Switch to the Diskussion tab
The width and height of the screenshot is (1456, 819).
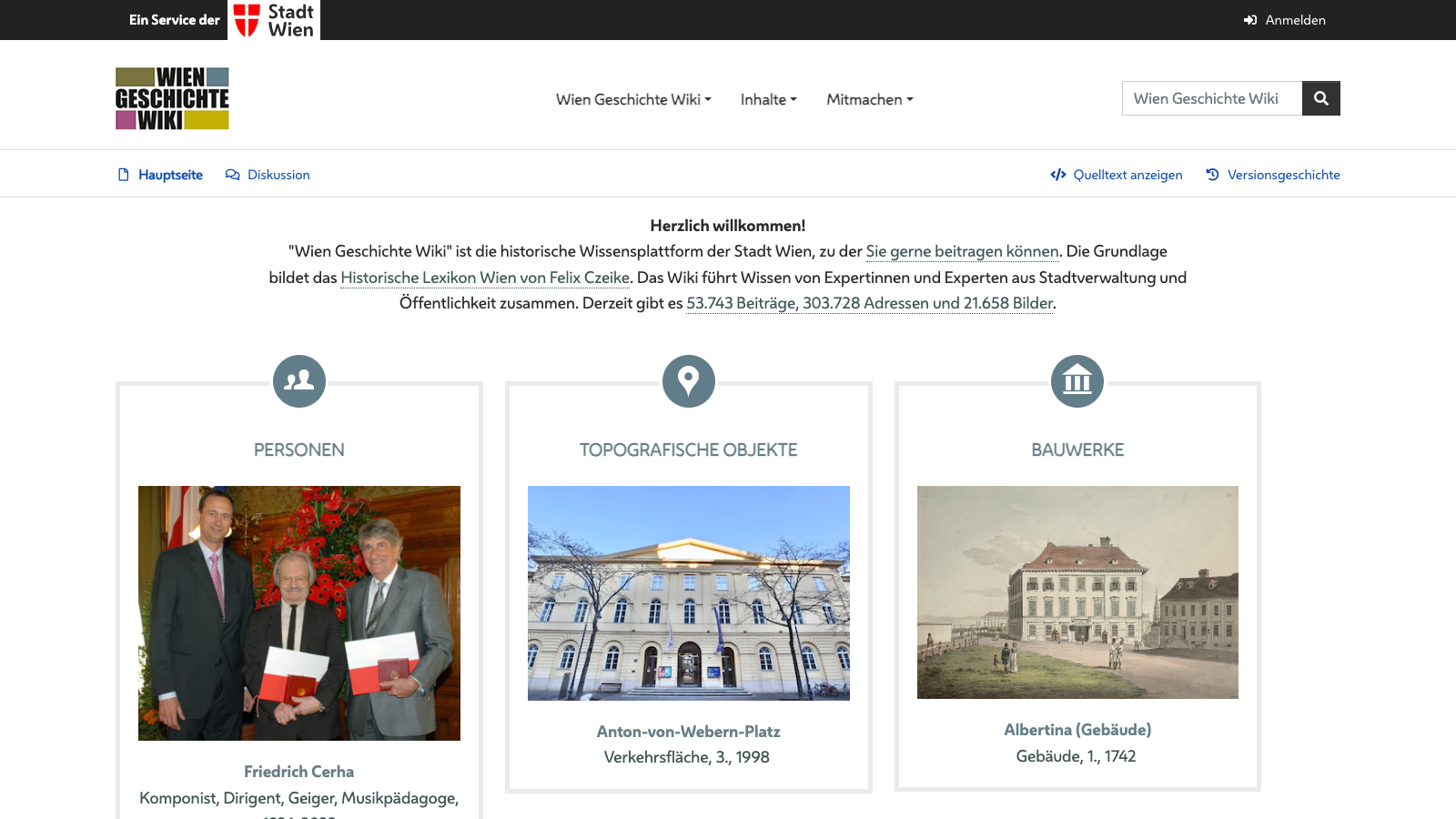[278, 174]
